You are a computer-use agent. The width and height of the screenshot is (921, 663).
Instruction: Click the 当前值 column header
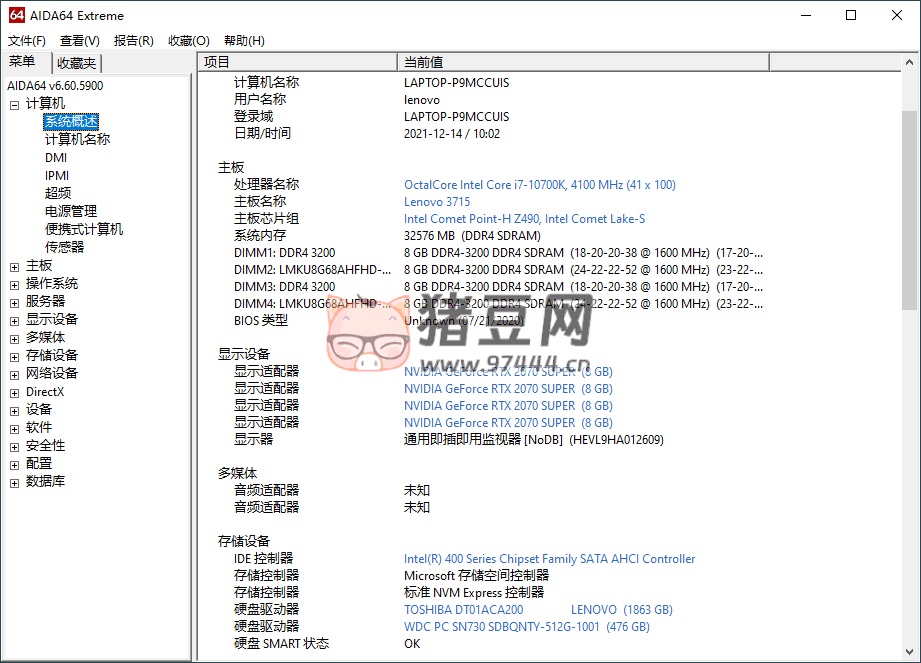pyautogui.click(x=582, y=62)
